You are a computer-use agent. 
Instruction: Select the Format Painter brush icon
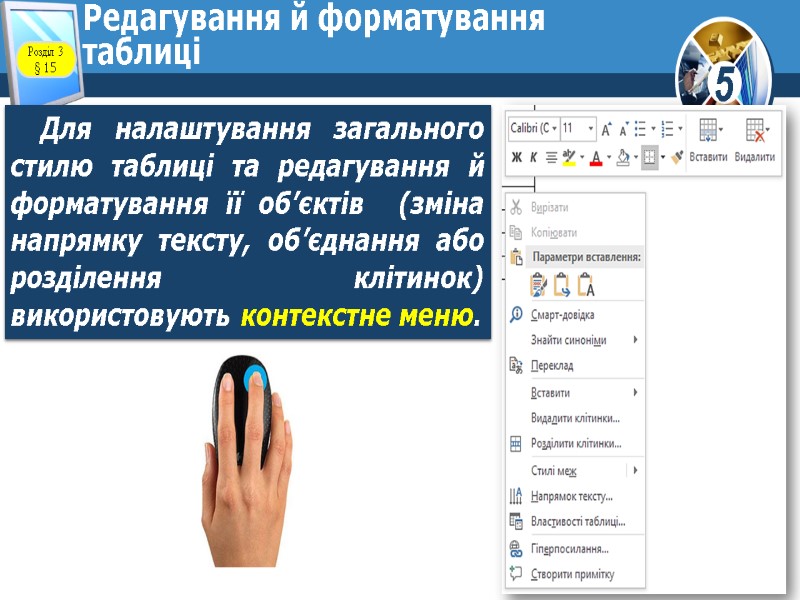pos(677,156)
